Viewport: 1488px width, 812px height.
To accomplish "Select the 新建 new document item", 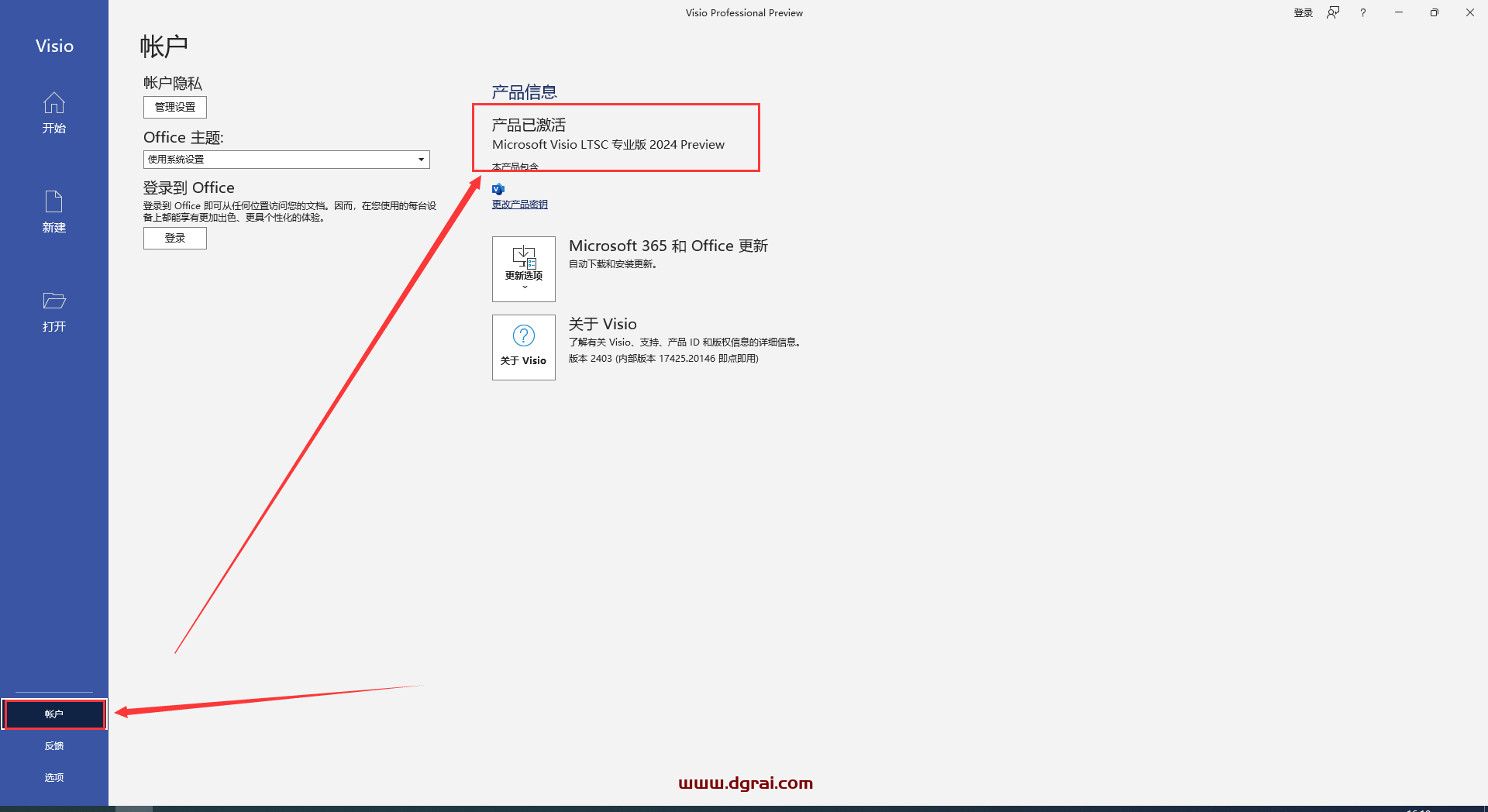I will (54, 212).
